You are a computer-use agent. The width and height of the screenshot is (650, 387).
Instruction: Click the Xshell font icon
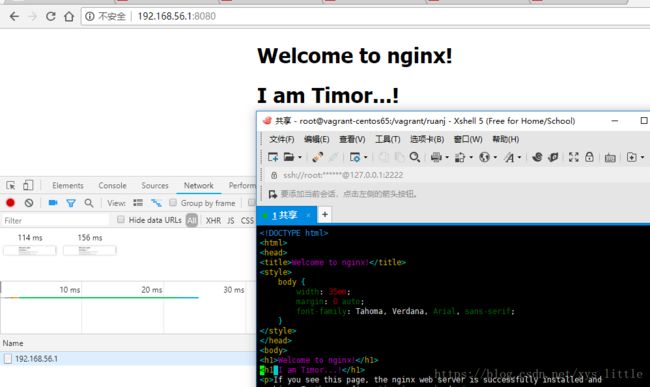click(509, 157)
